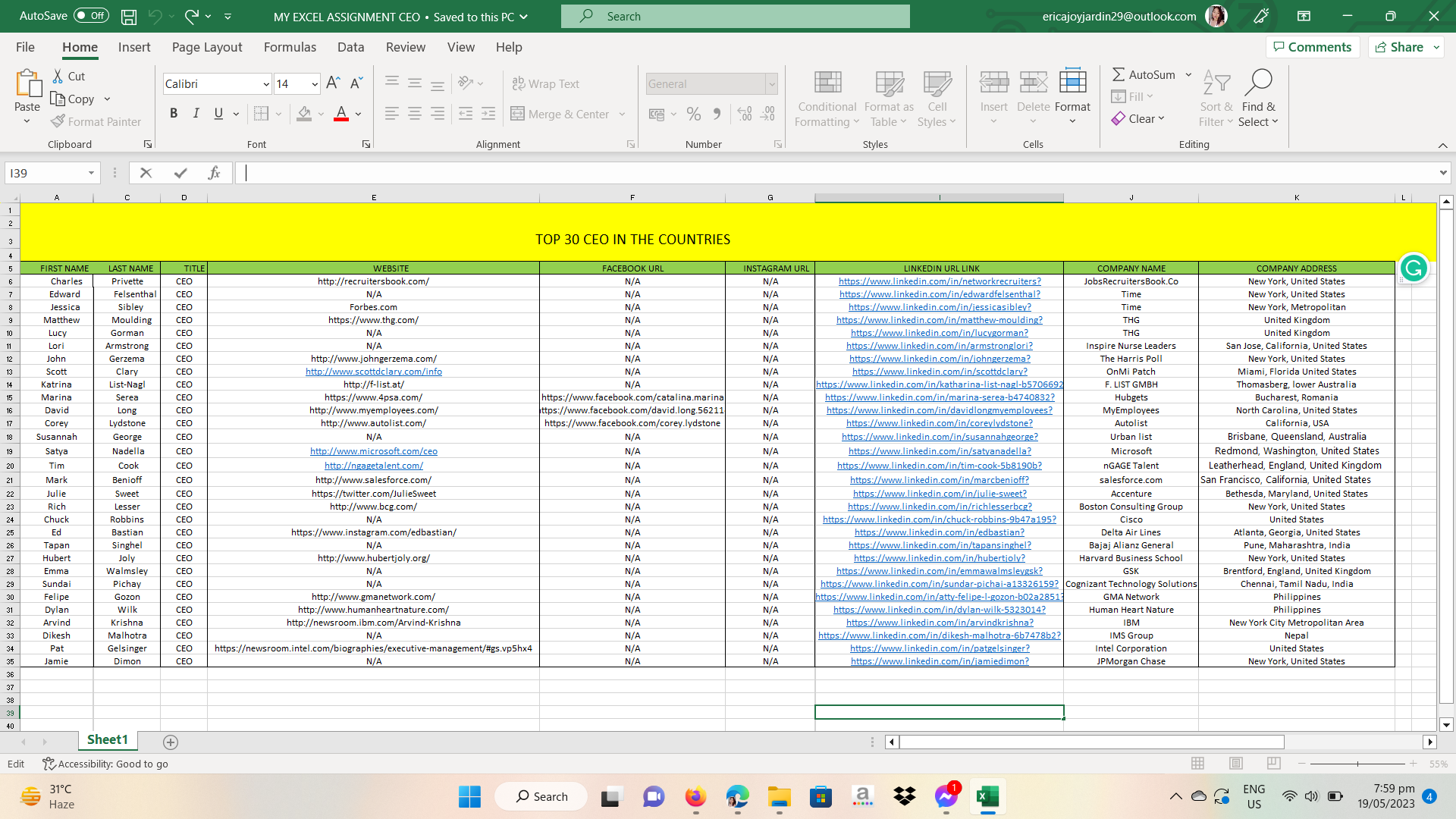Viewport: 1456px width, 819px height.
Task: Switch to Page Layout view icon
Action: pos(1236,763)
